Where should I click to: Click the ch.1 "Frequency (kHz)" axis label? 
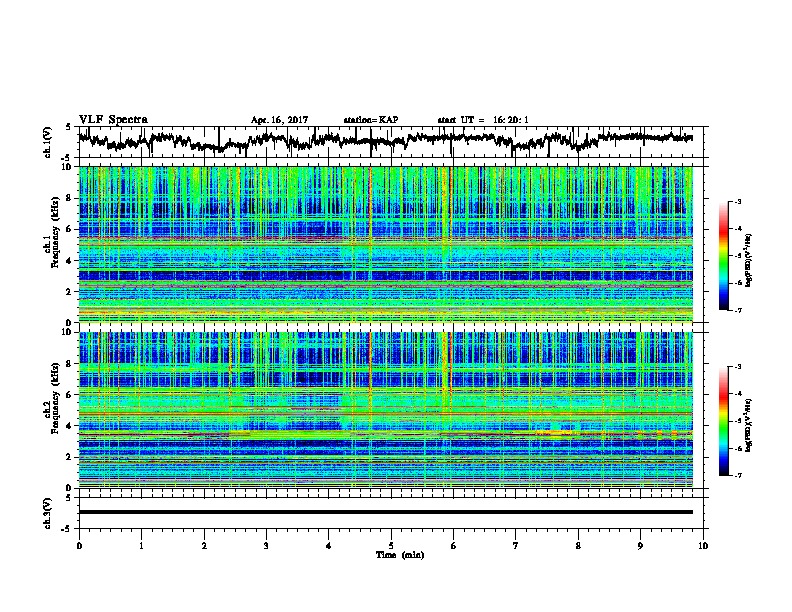pyautogui.click(x=55, y=232)
